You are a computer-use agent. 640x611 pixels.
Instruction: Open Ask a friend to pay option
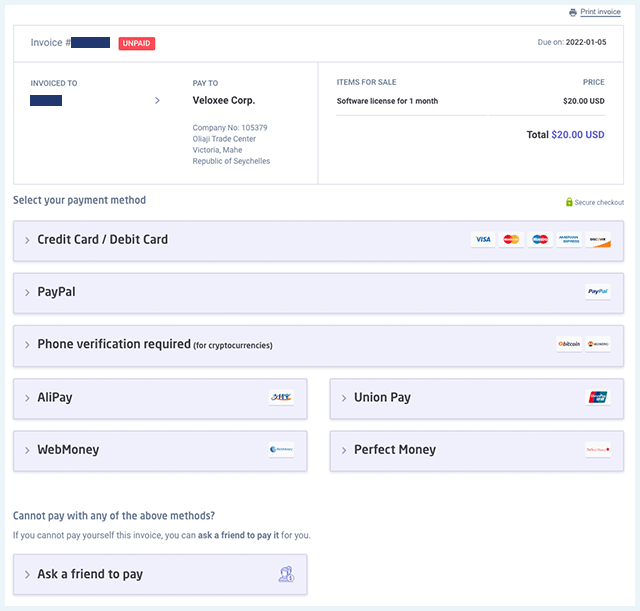click(x=160, y=574)
